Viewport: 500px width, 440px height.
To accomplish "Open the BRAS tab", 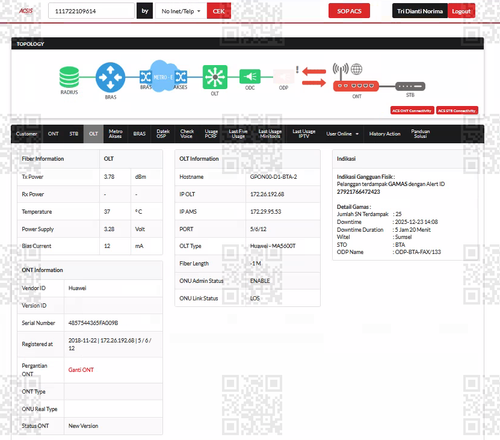I will pos(139,134).
